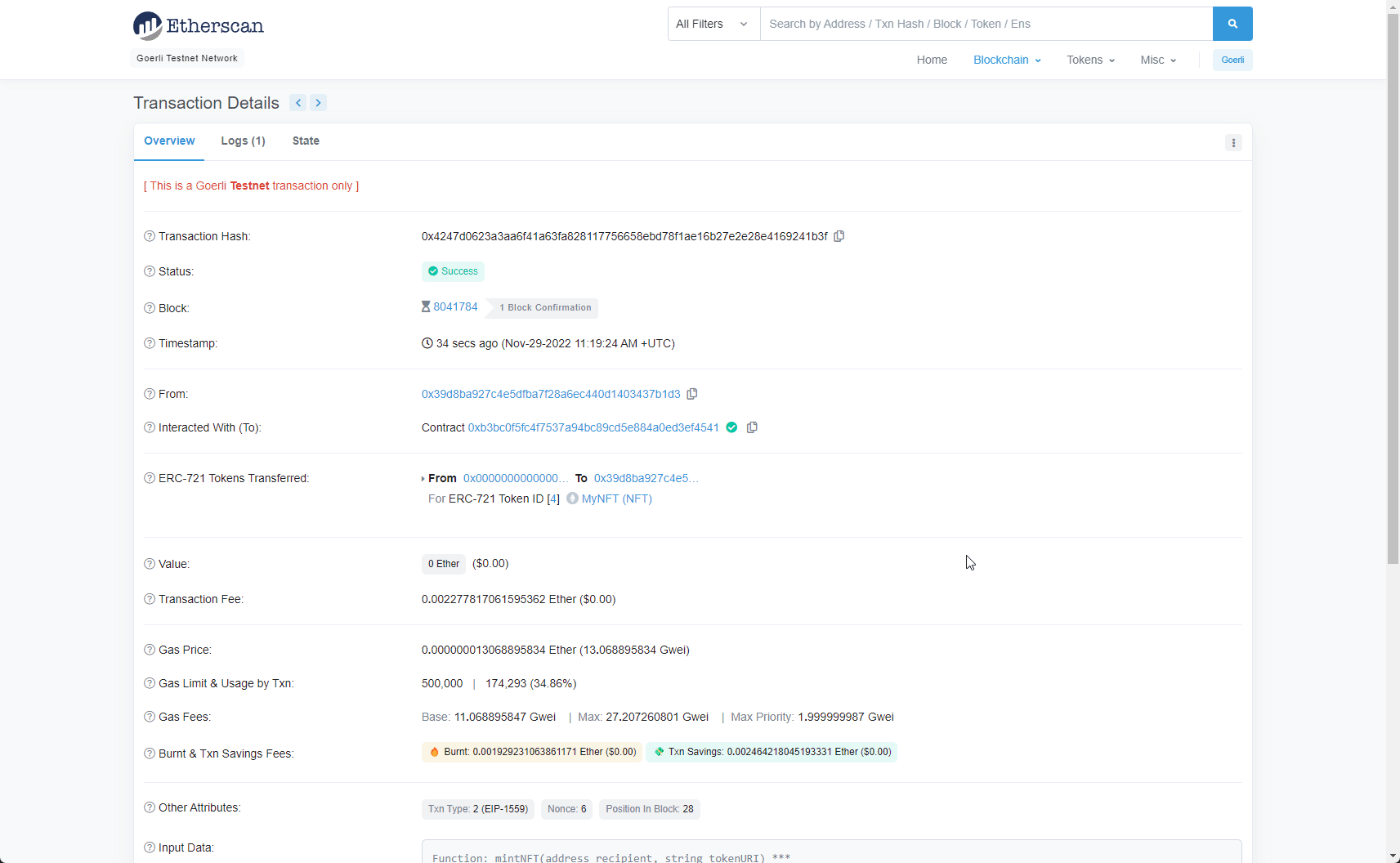Open the kebab menu above transaction details
1400x863 pixels.
click(x=1233, y=142)
